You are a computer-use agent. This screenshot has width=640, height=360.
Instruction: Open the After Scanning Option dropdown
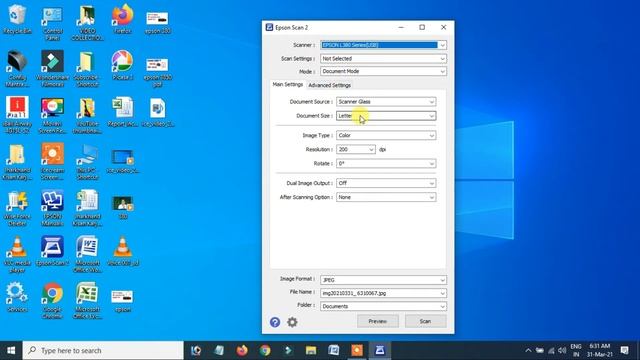coord(386,197)
